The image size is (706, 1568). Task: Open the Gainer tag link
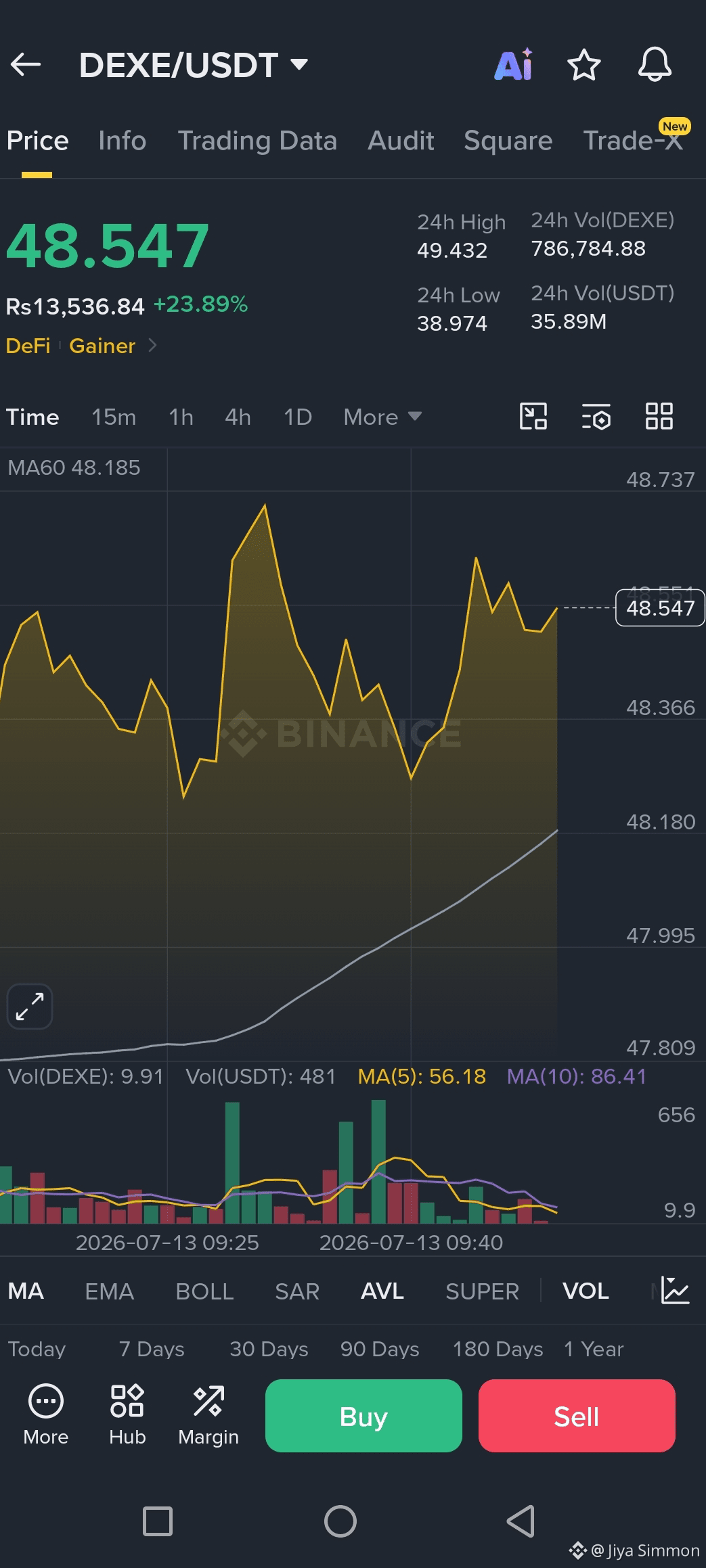[x=102, y=346]
